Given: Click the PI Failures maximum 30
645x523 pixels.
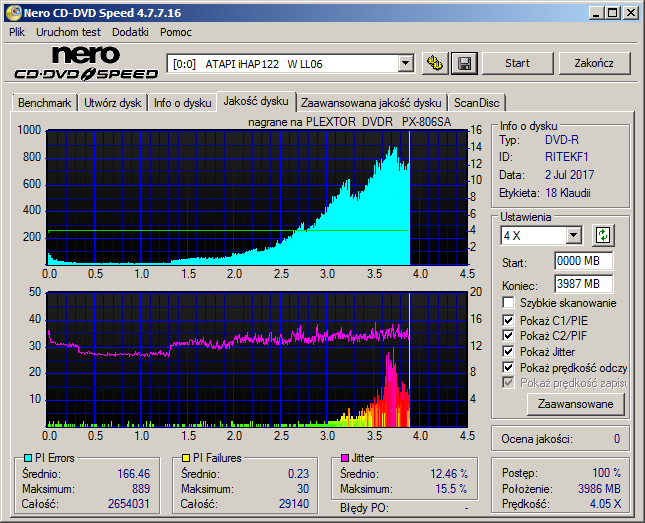Looking at the screenshot, I should 303,489.
